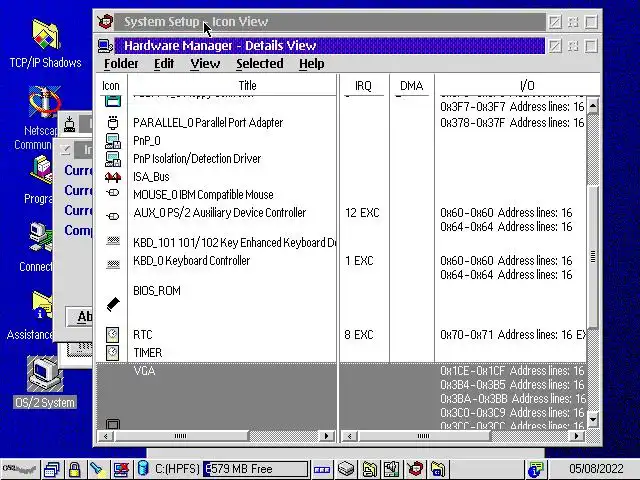Click the shutdown computer icon on WarpCenter
The image size is (640, 480).
coord(121,469)
